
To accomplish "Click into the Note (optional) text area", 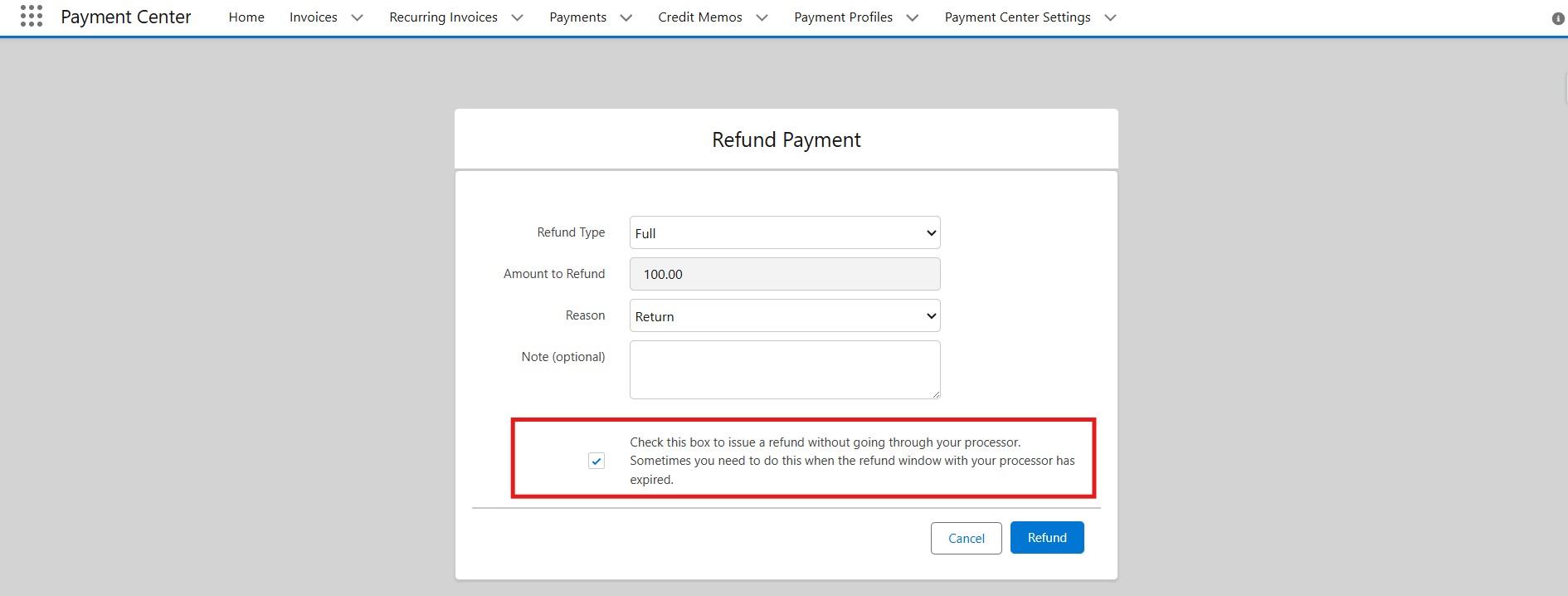I will (784, 369).
